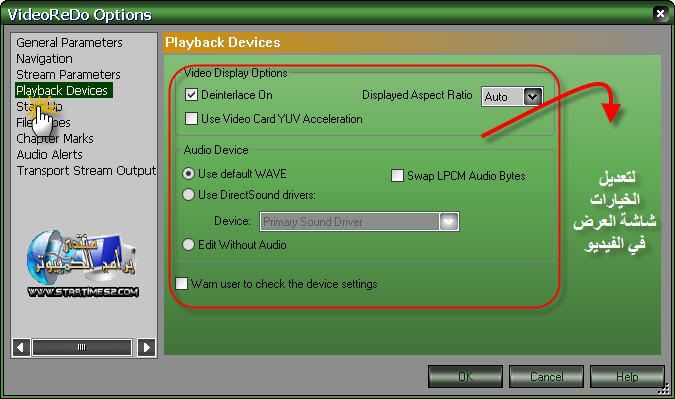This screenshot has width=675, height=399.
Task: Open Transport Stream Output page
Action: point(86,170)
